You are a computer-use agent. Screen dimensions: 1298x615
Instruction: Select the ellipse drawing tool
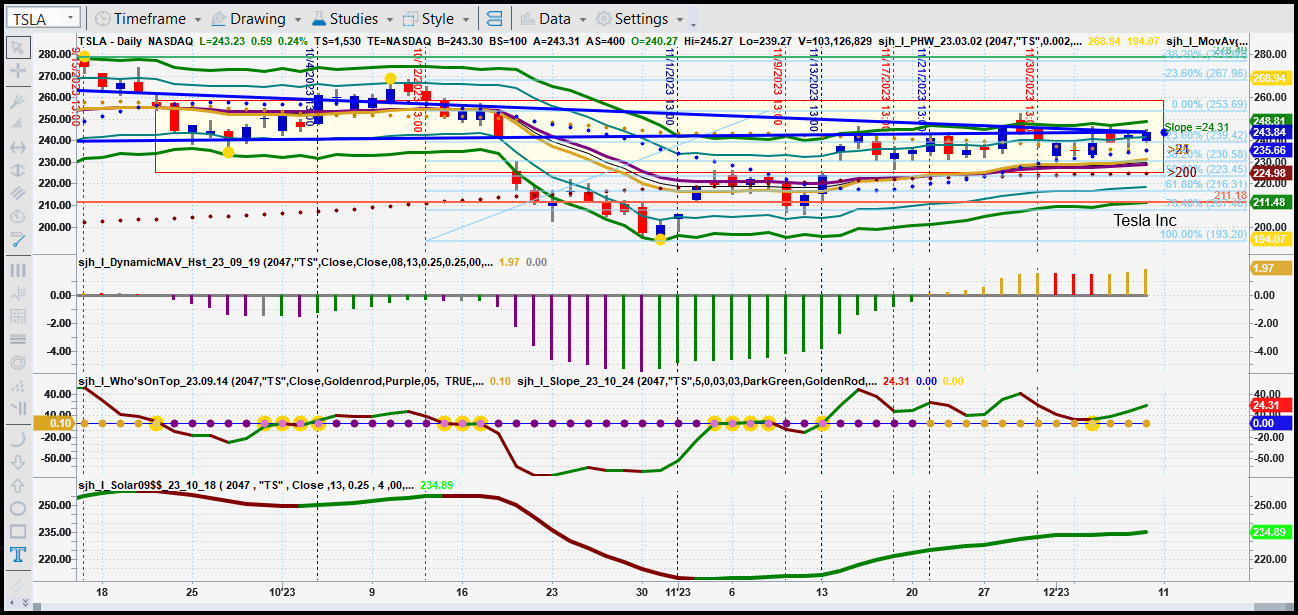click(x=17, y=508)
